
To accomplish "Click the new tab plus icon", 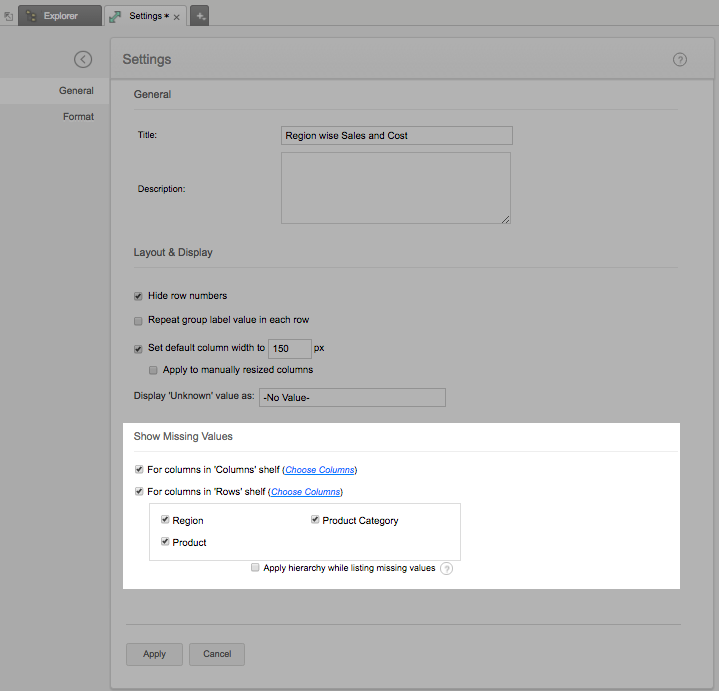I will coord(200,16).
